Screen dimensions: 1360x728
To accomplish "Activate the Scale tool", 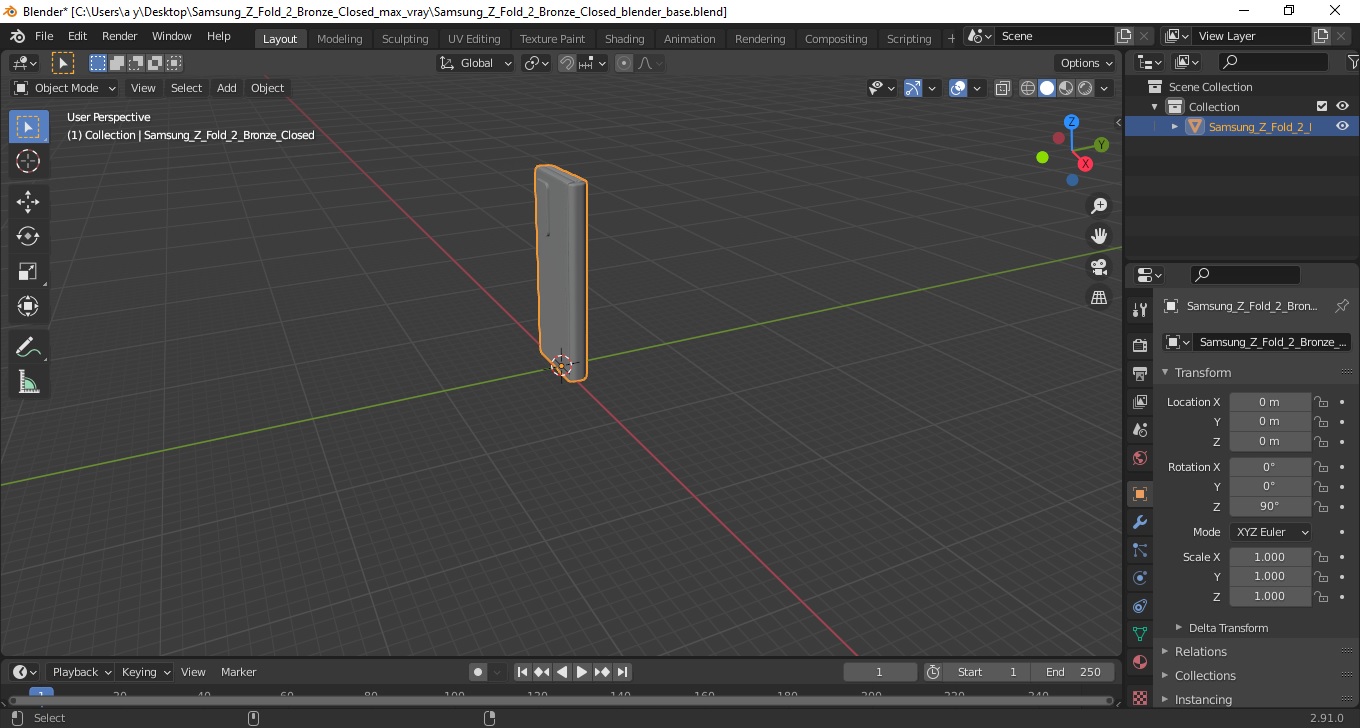I will pyautogui.click(x=28, y=271).
